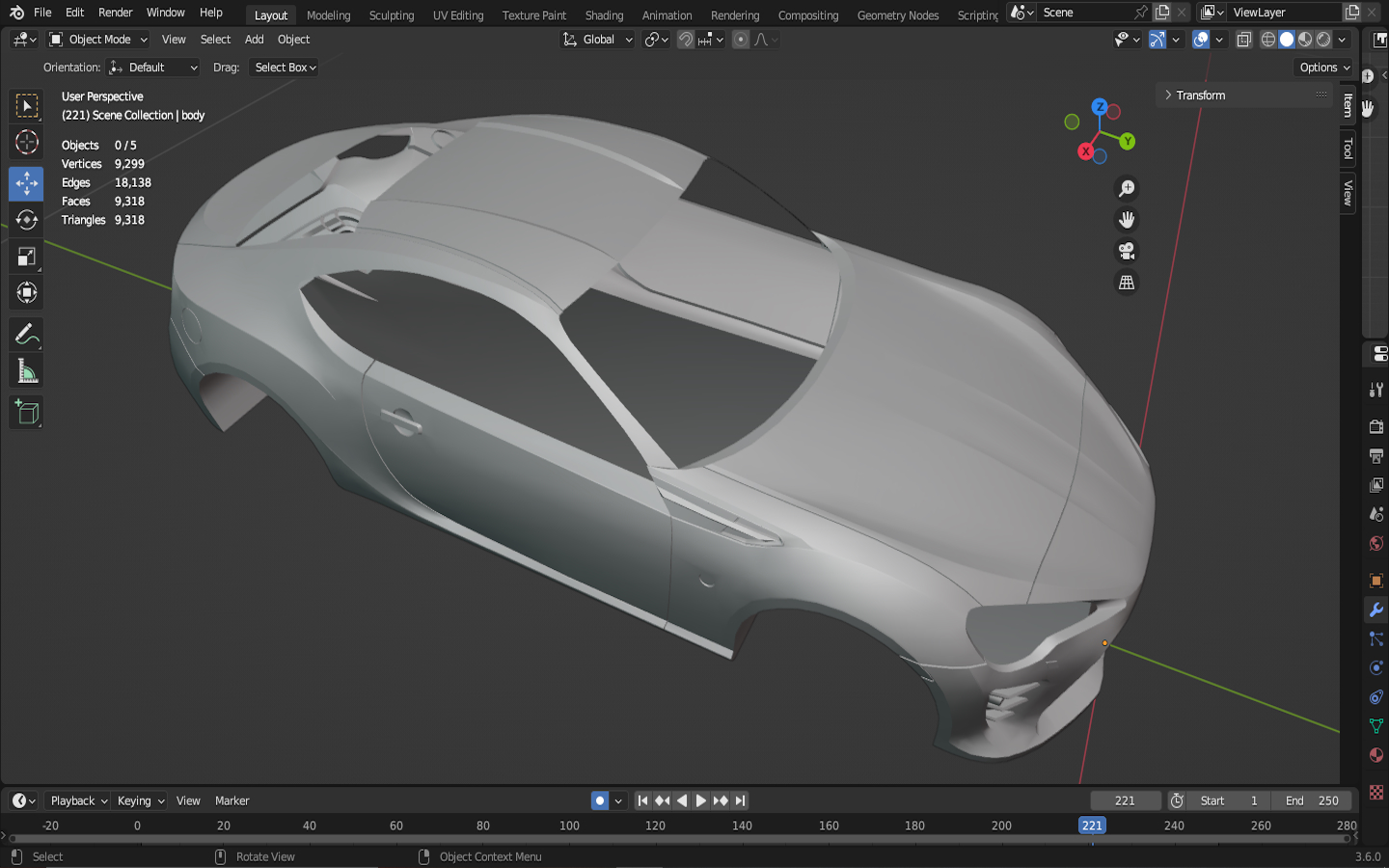Switch to Rendered viewport shading
Image resolution: width=1389 pixels, height=868 pixels.
(1323, 40)
